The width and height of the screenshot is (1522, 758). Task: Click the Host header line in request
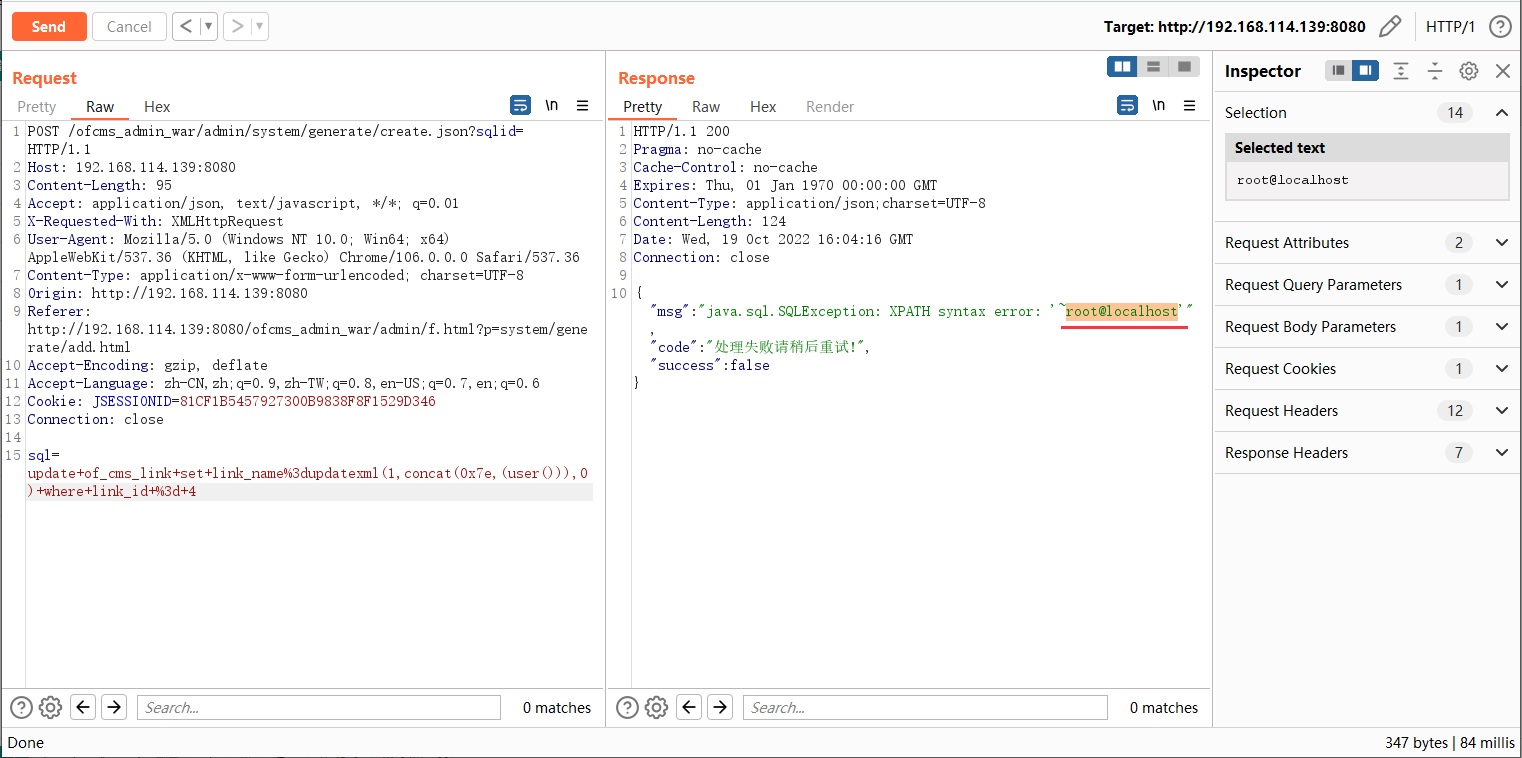pyautogui.click(x=131, y=168)
